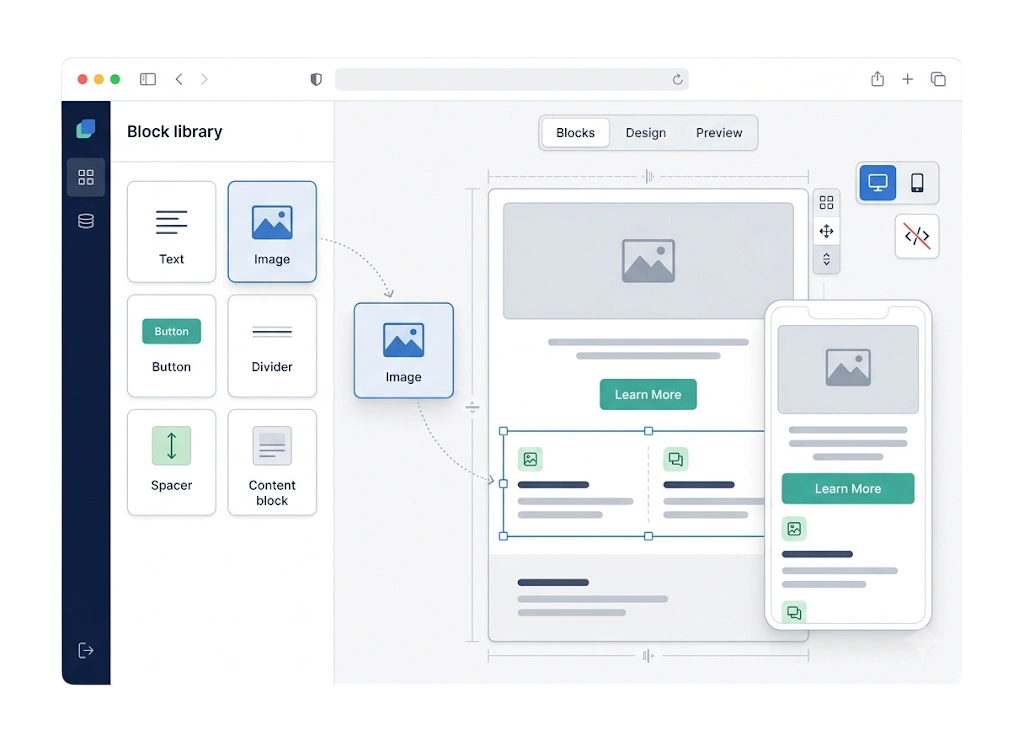The image size is (1024, 741).
Task: Click the top width ruler handle
Action: [648, 176]
